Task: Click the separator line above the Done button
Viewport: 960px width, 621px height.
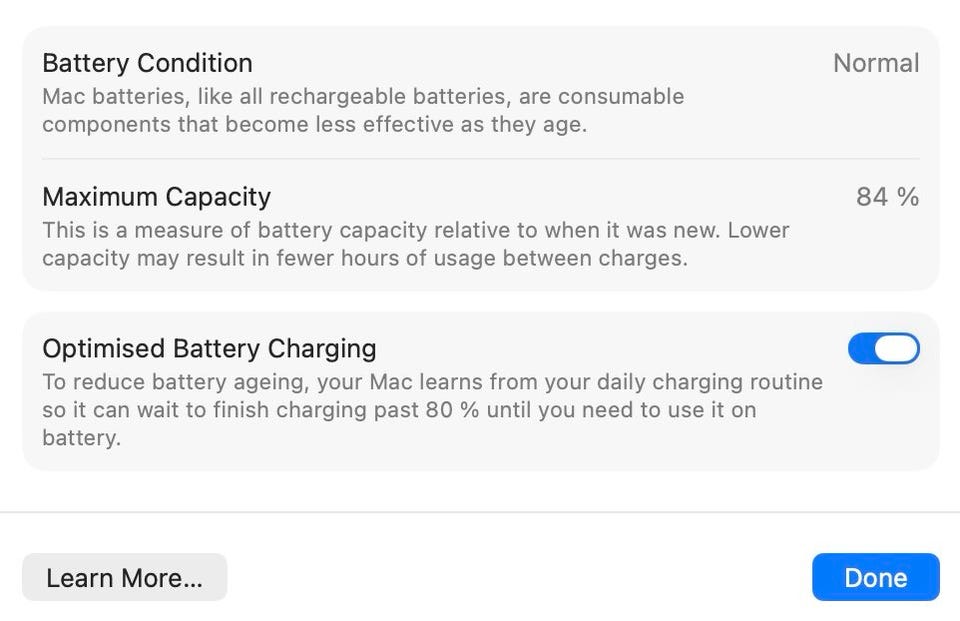Action: tap(480, 512)
